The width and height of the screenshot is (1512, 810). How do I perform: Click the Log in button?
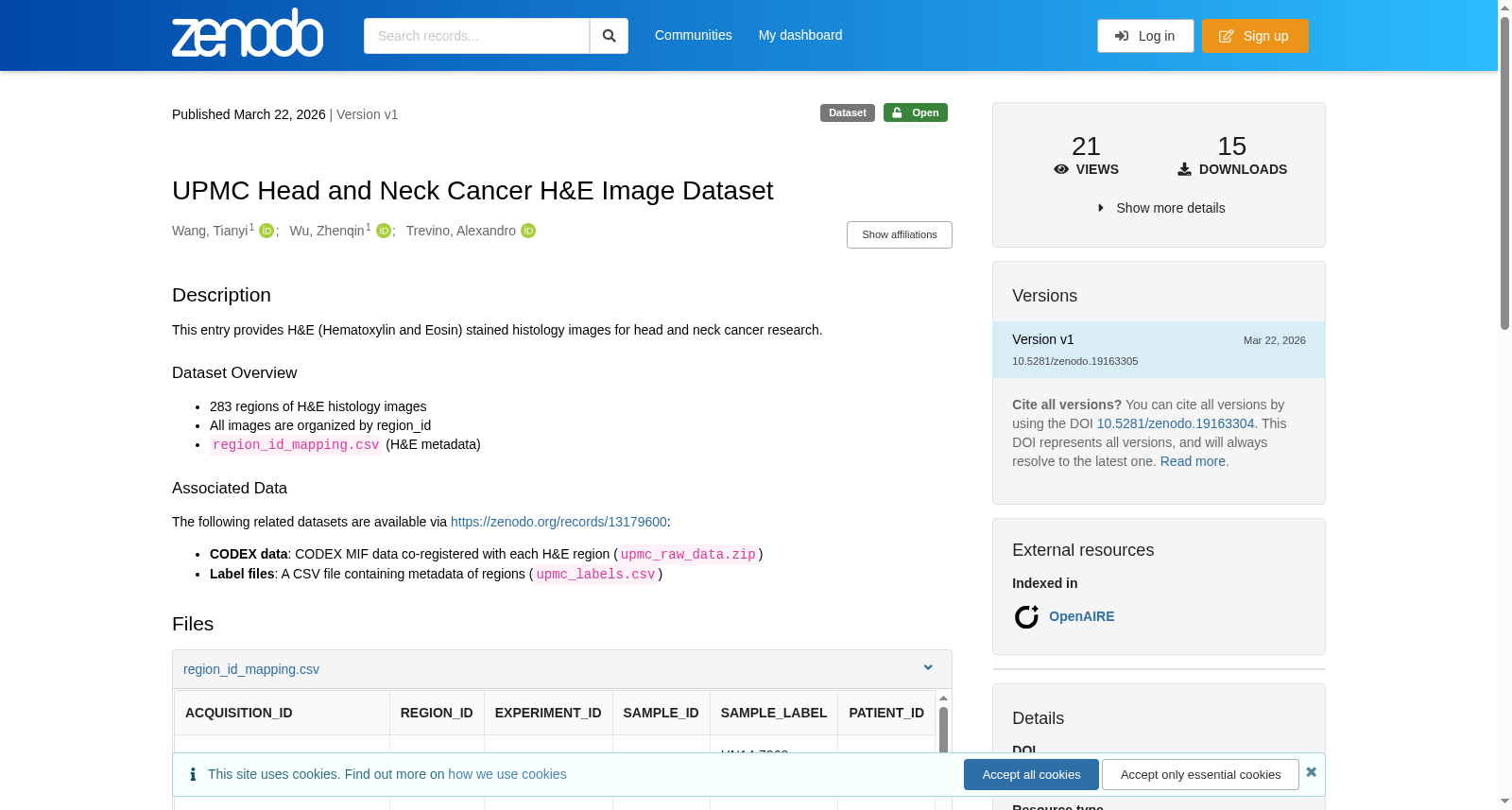[x=1145, y=36]
